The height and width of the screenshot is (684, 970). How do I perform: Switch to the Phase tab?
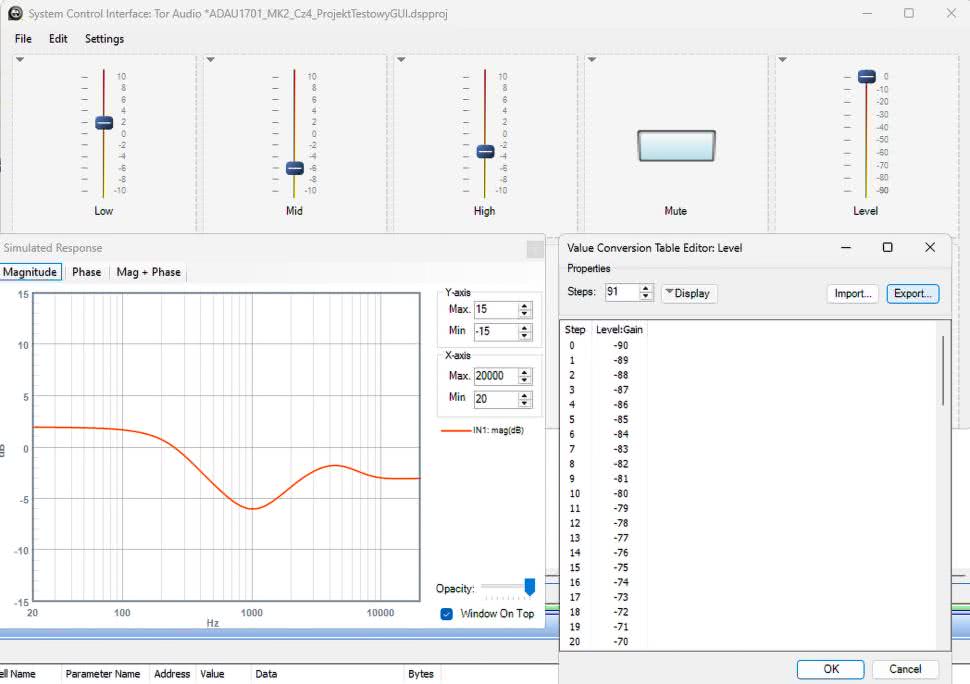pyautogui.click(x=87, y=272)
